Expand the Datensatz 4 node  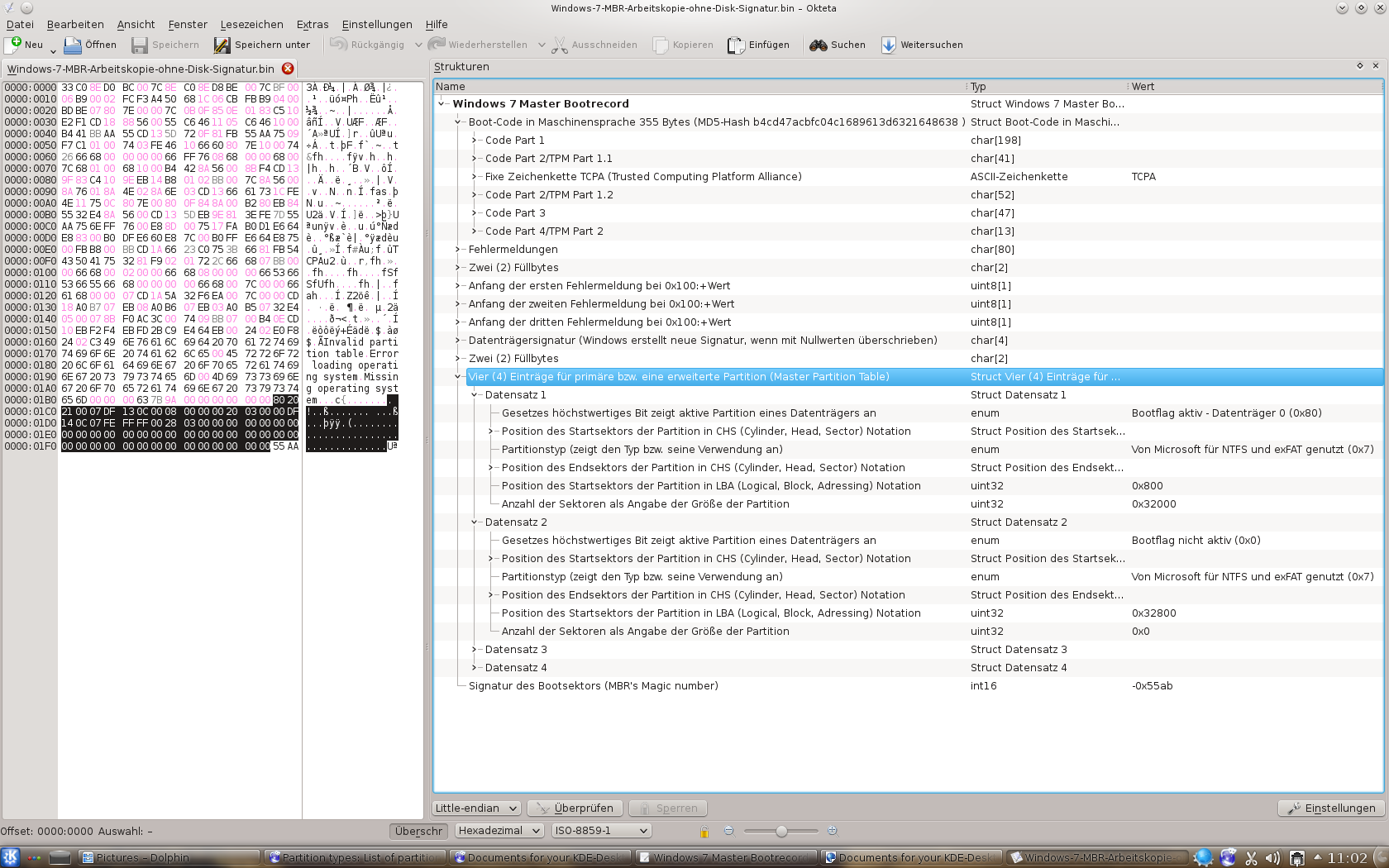(474, 668)
